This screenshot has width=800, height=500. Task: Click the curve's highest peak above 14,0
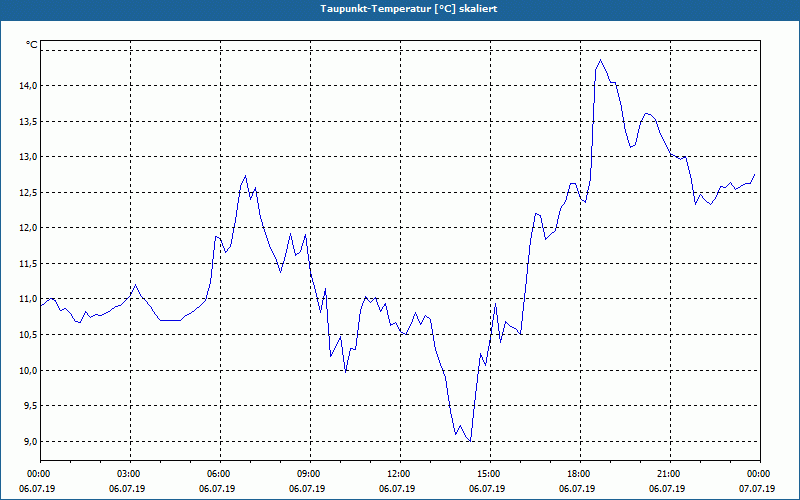click(601, 60)
